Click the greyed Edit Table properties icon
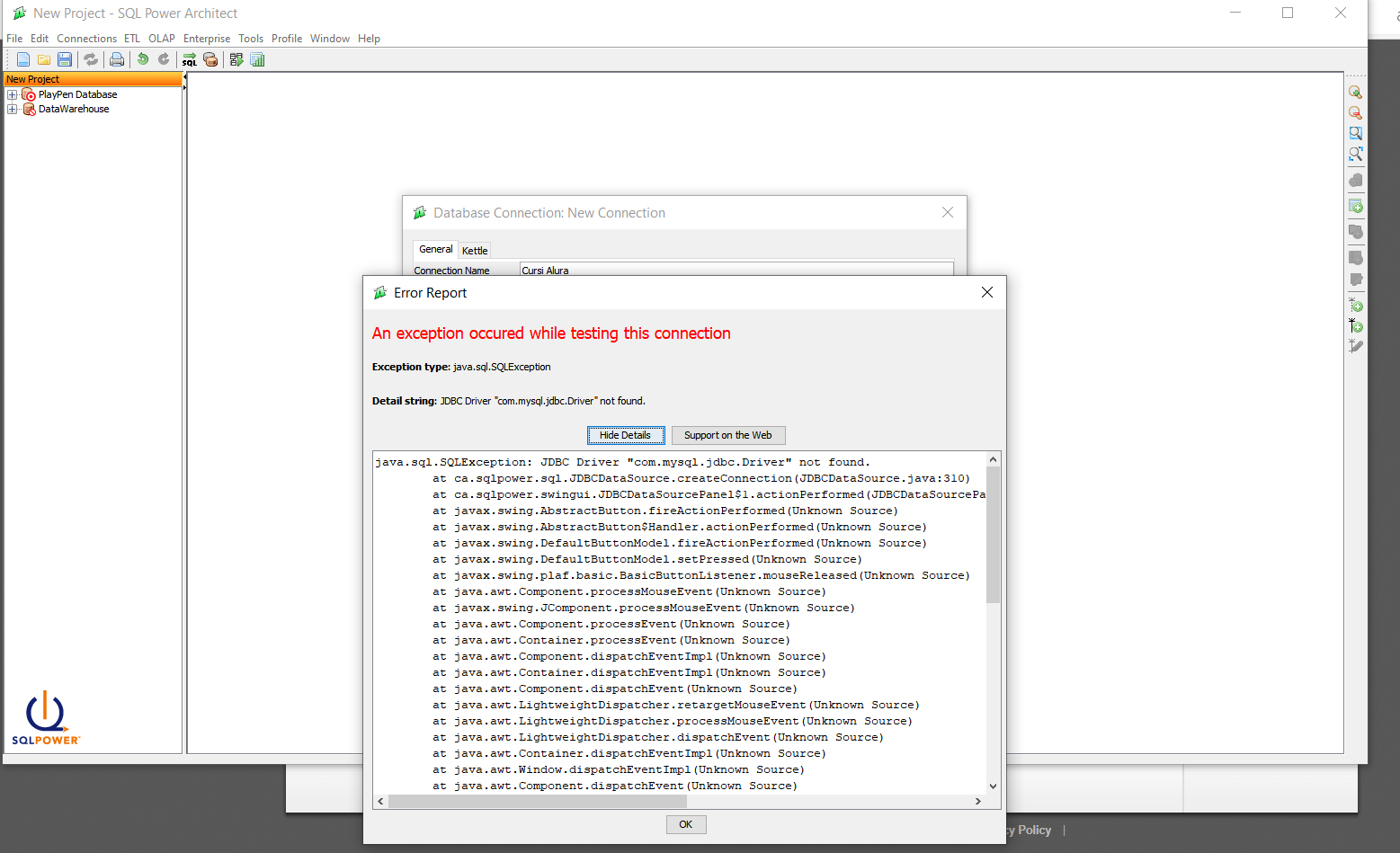The height and width of the screenshot is (853, 1400). pos(1356,280)
